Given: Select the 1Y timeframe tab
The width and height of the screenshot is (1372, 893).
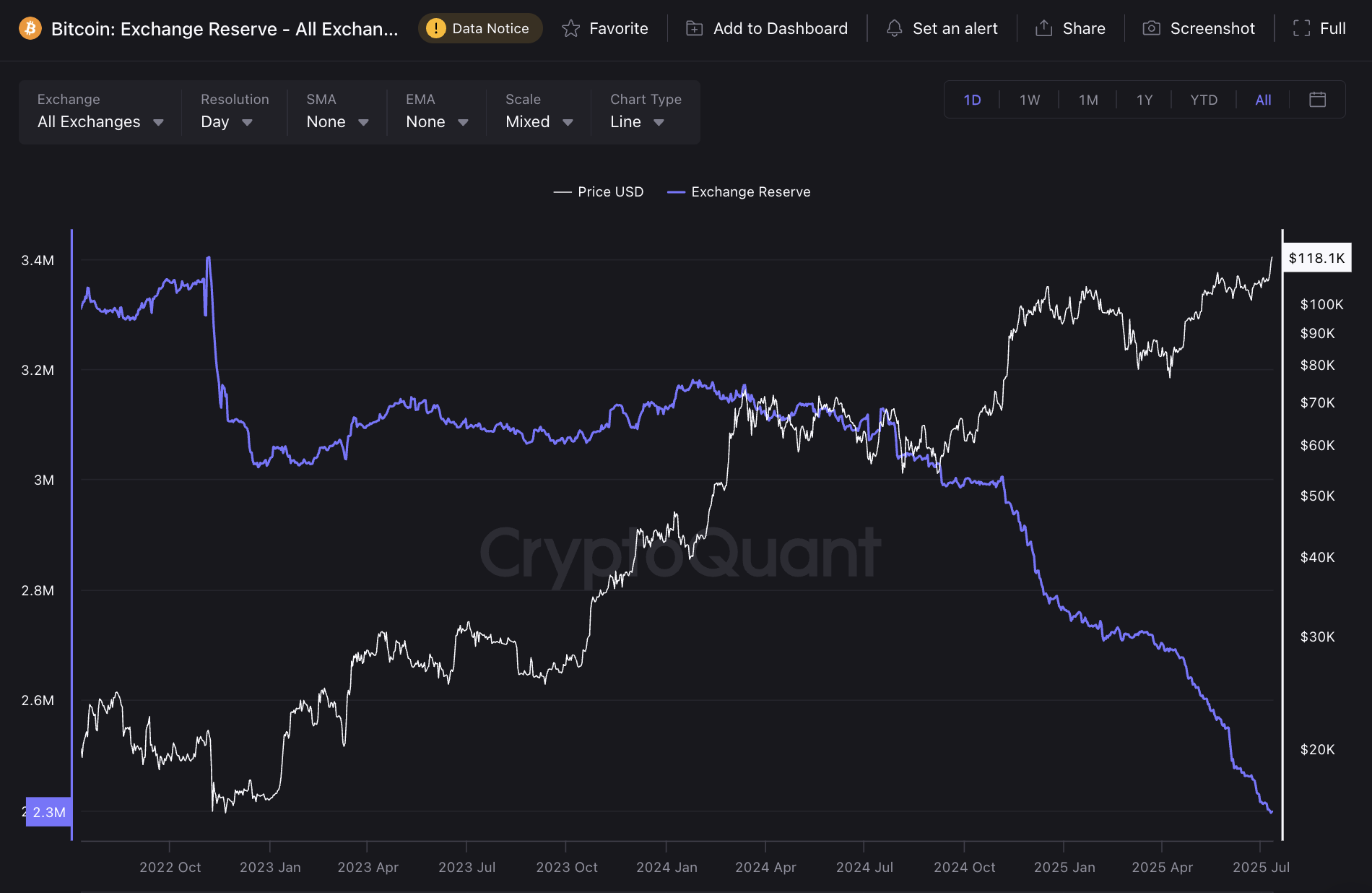Looking at the screenshot, I should pos(1144,100).
